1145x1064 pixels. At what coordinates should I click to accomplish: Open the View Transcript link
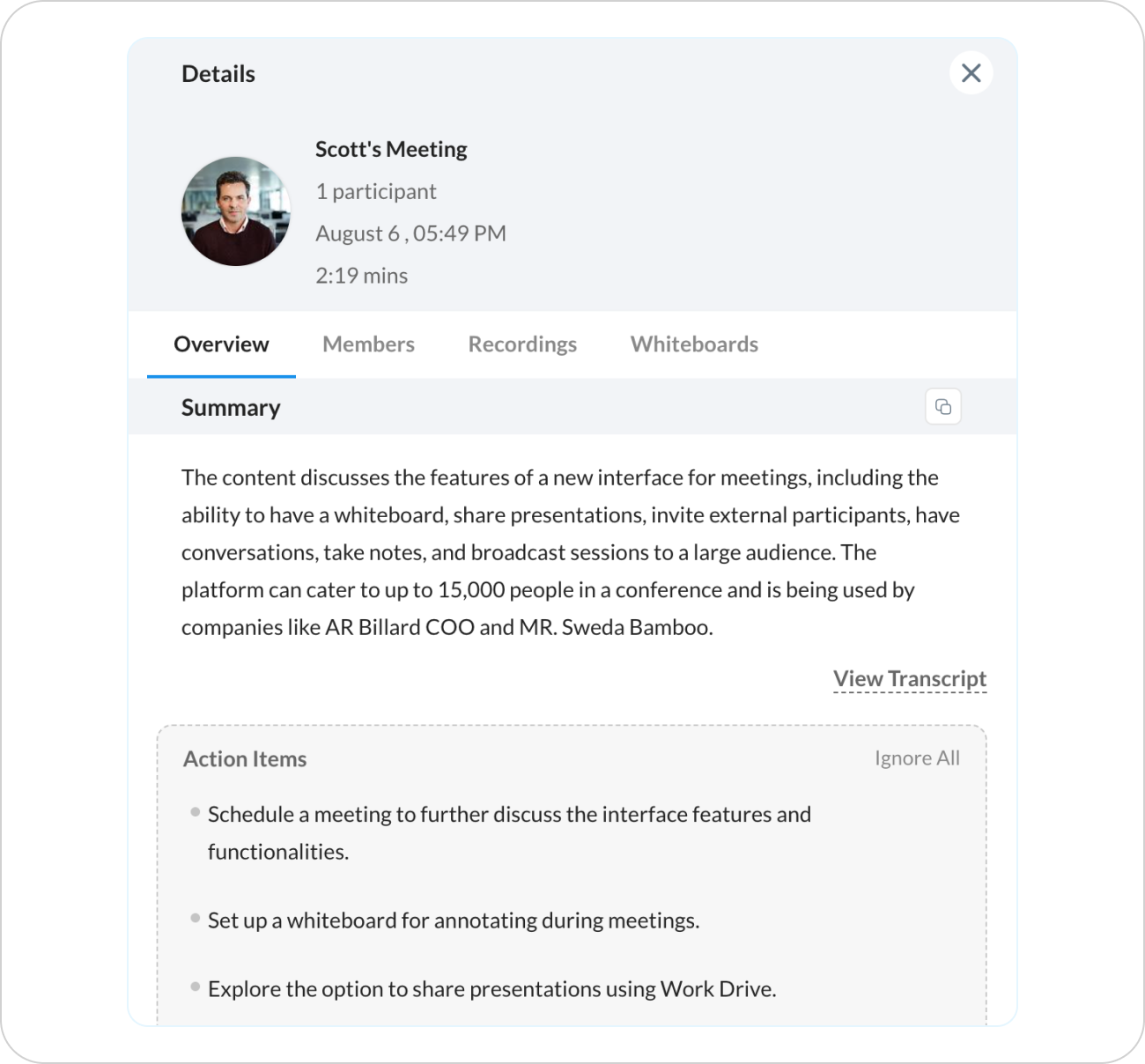point(910,679)
